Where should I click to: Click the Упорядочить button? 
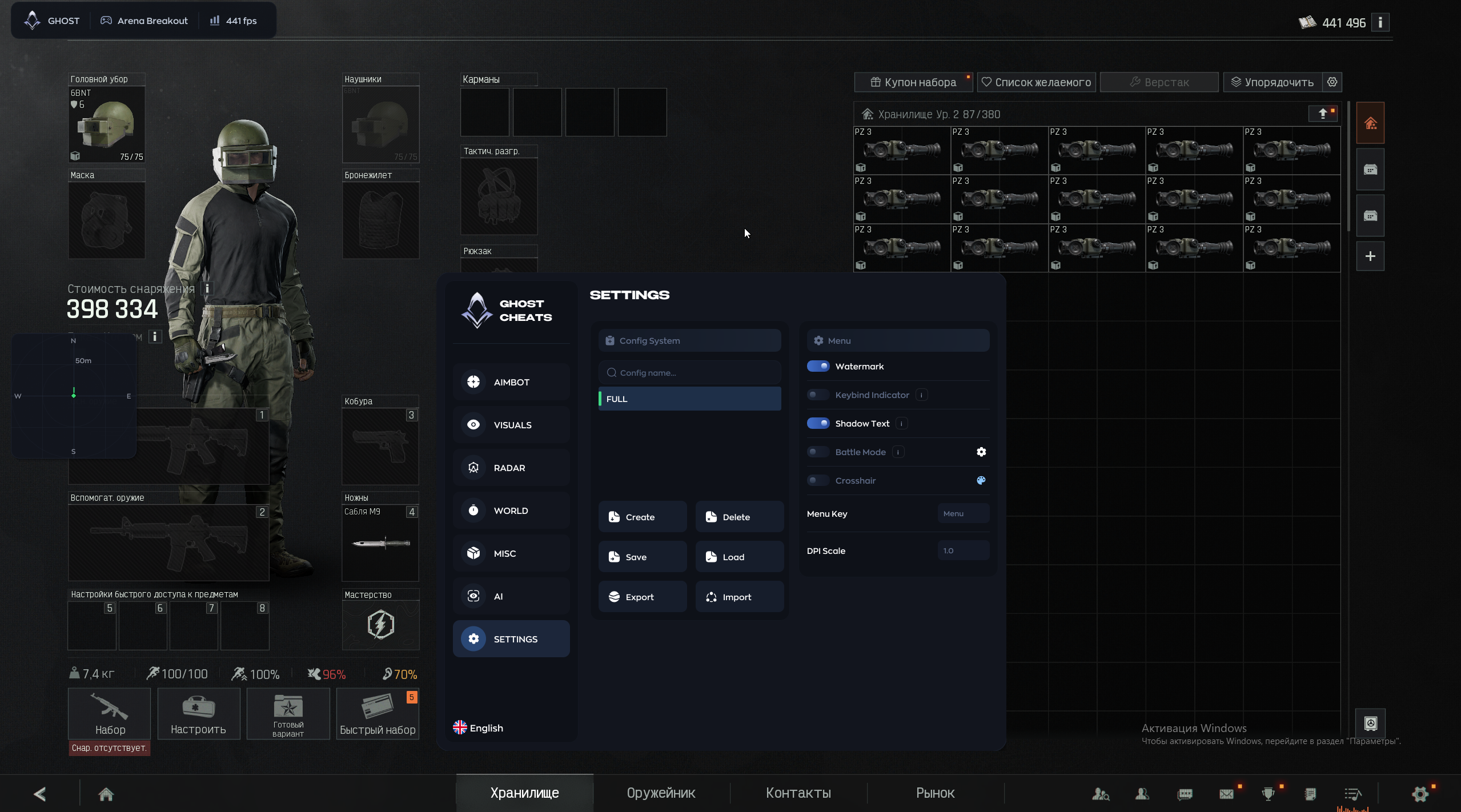1272,82
